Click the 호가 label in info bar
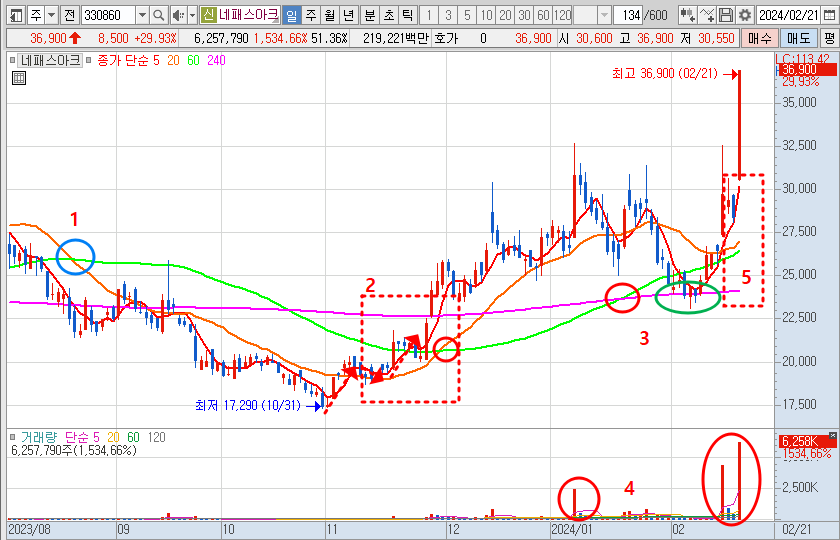Viewport: 840px width, 540px height. pos(446,39)
